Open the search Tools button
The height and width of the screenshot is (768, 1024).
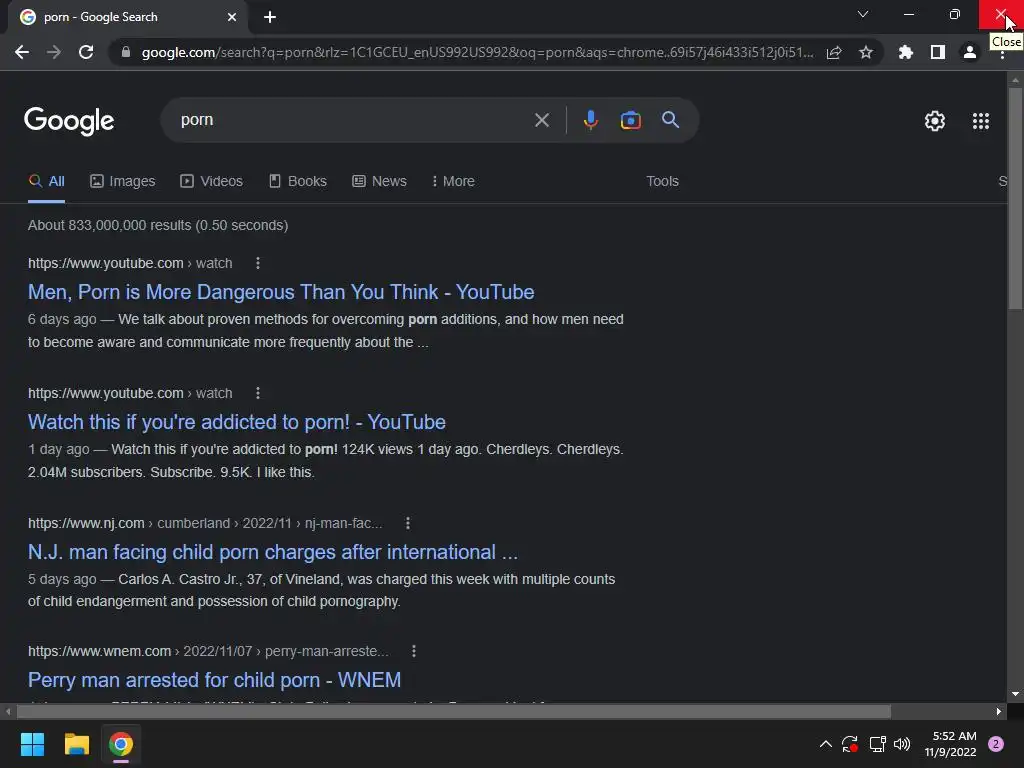pyautogui.click(x=662, y=181)
